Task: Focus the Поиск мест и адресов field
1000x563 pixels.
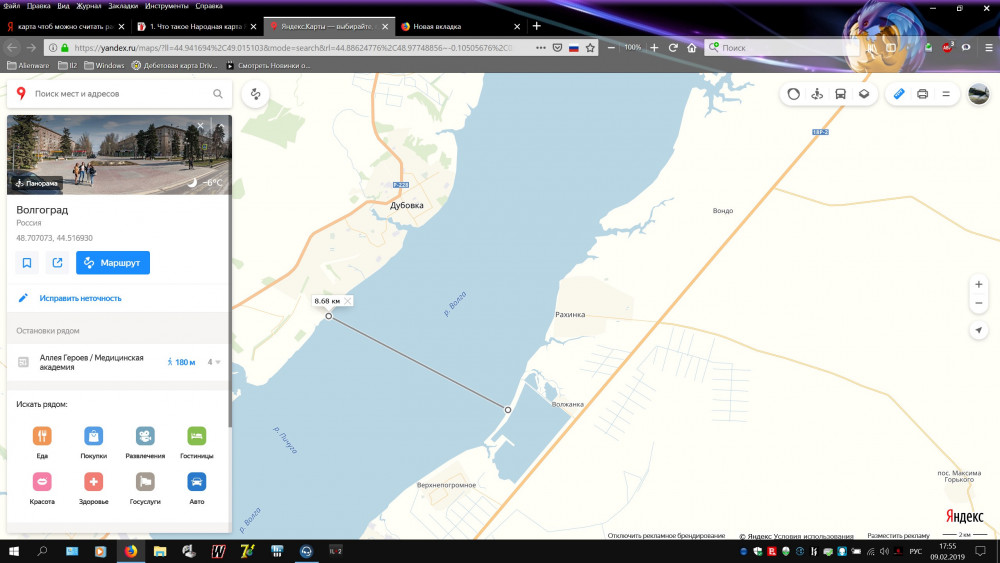Action: [x=121, y=94]
